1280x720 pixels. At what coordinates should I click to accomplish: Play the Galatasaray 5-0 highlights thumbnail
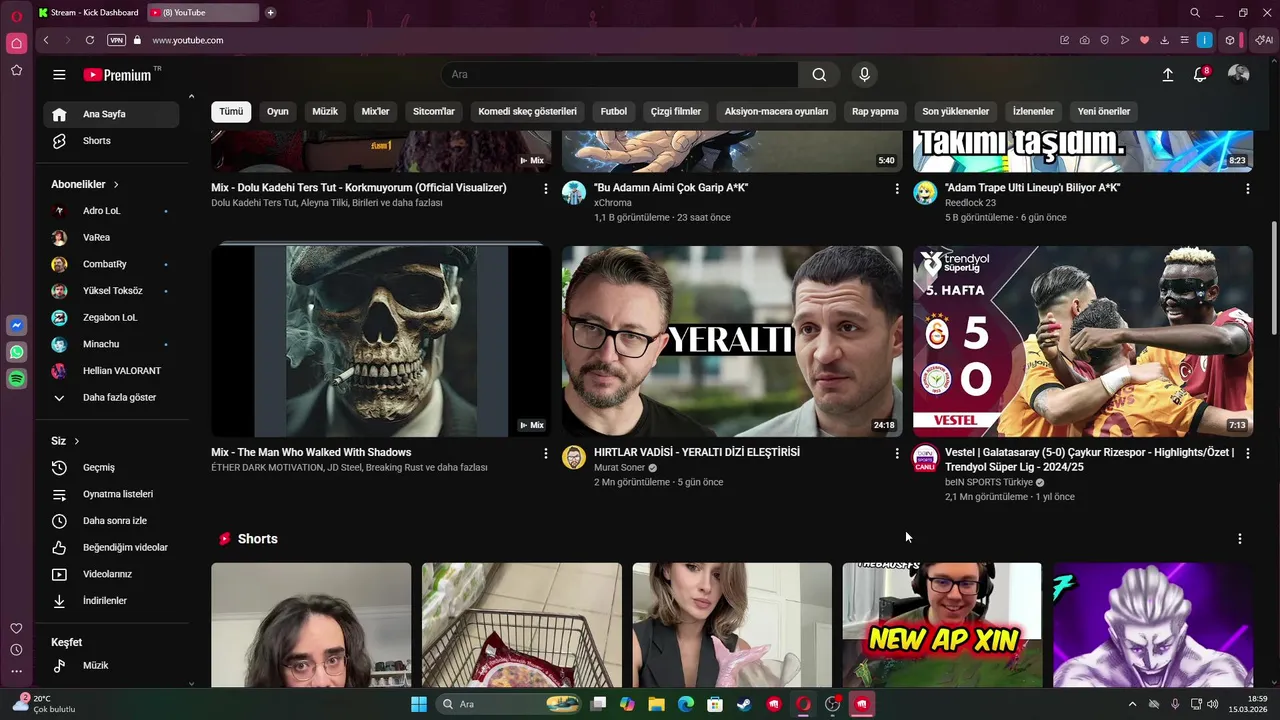tap(1083, 341)
